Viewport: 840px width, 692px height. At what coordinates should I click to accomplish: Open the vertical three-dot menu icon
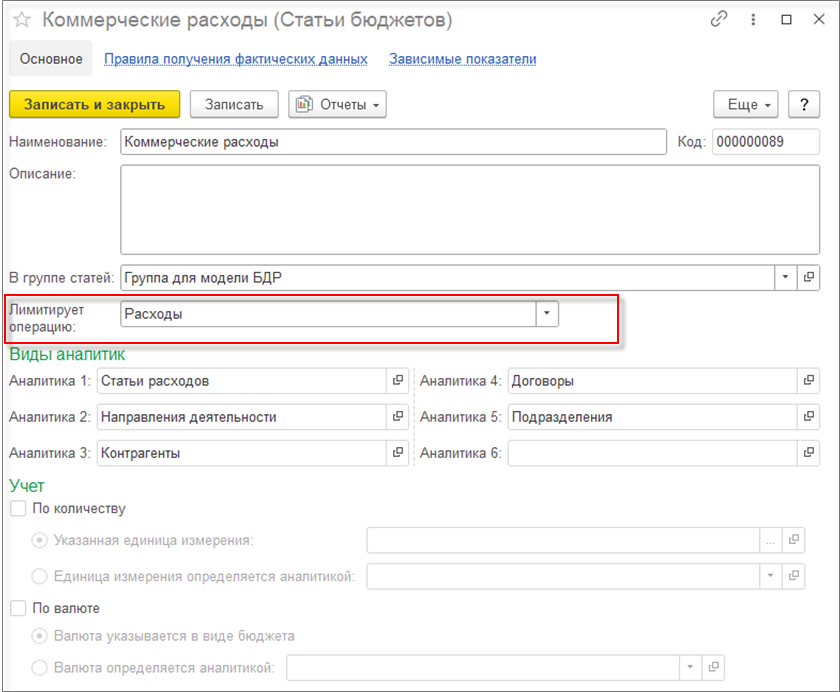[x=751, y=19]
